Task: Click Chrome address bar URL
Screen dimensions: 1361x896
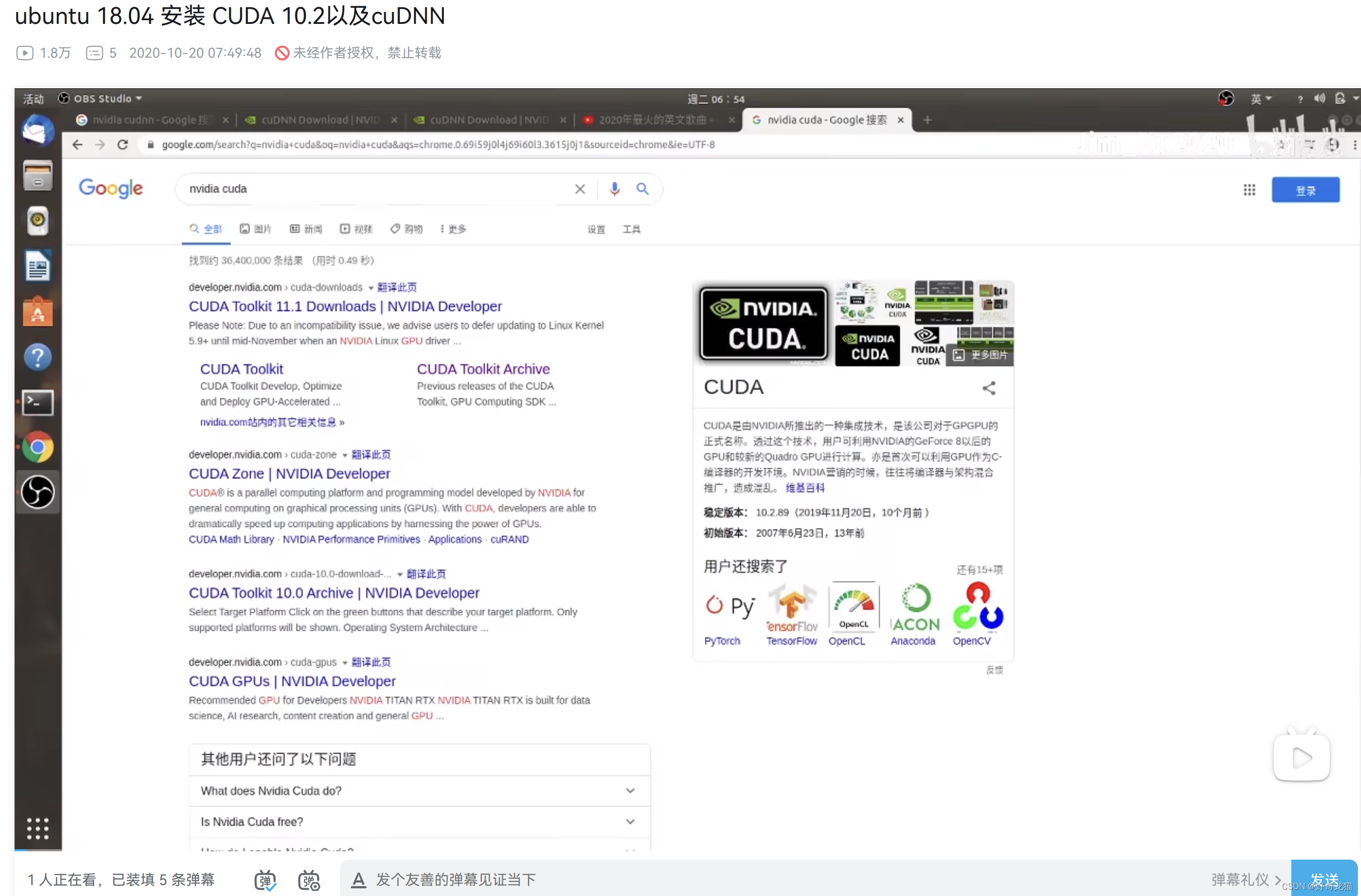Action: 438,144
